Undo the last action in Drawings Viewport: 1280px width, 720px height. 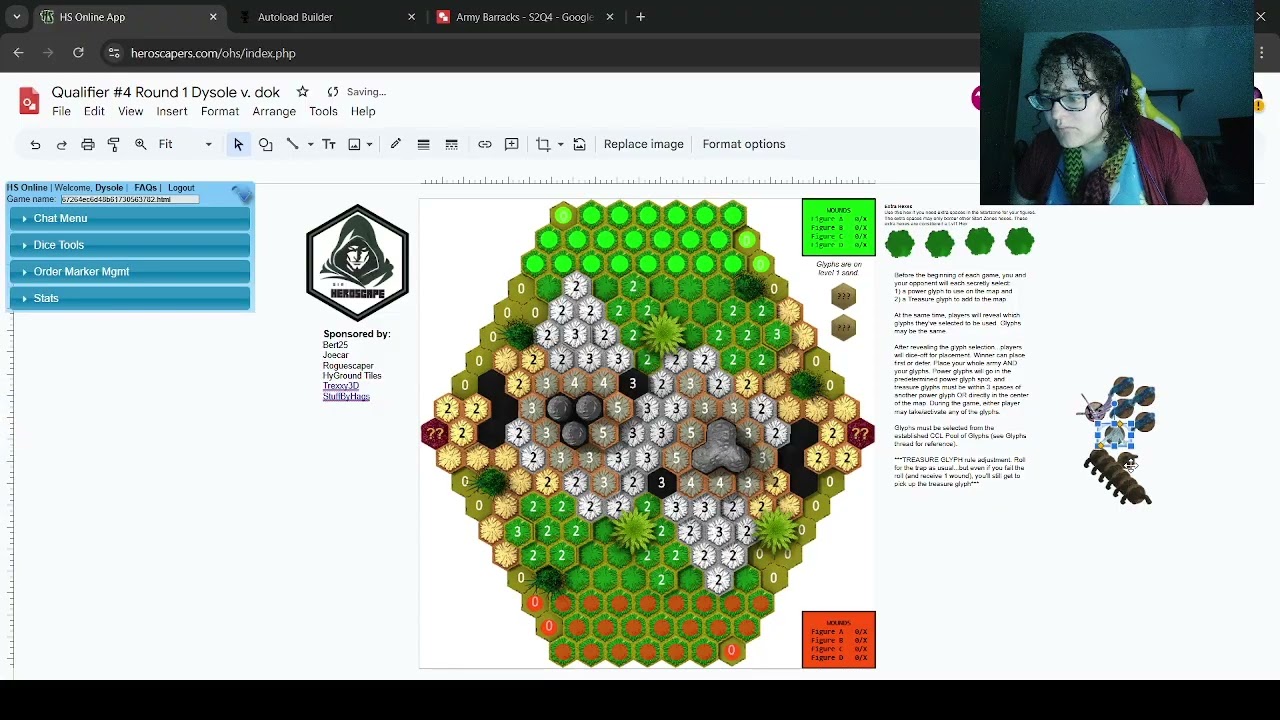click(x=35, y=144)
